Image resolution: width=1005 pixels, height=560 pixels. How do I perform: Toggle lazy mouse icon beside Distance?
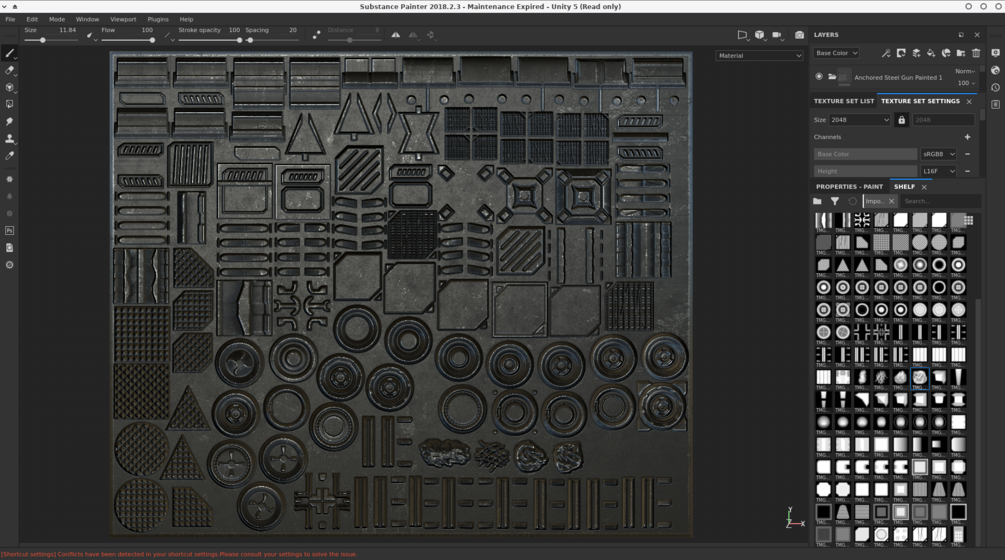317,35
